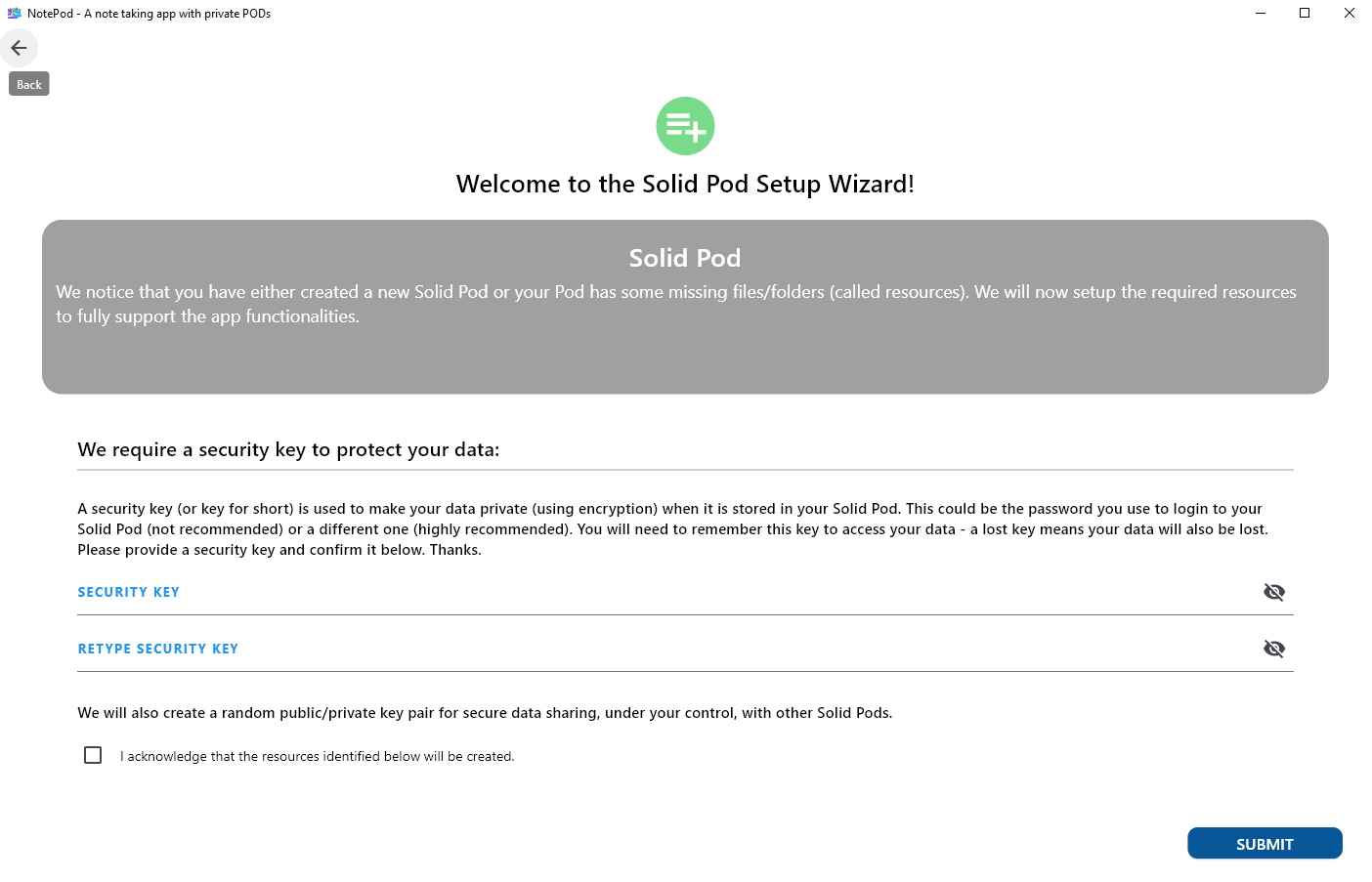
Task: Click the 'We require a security key' heading
Action: [288, 450]
